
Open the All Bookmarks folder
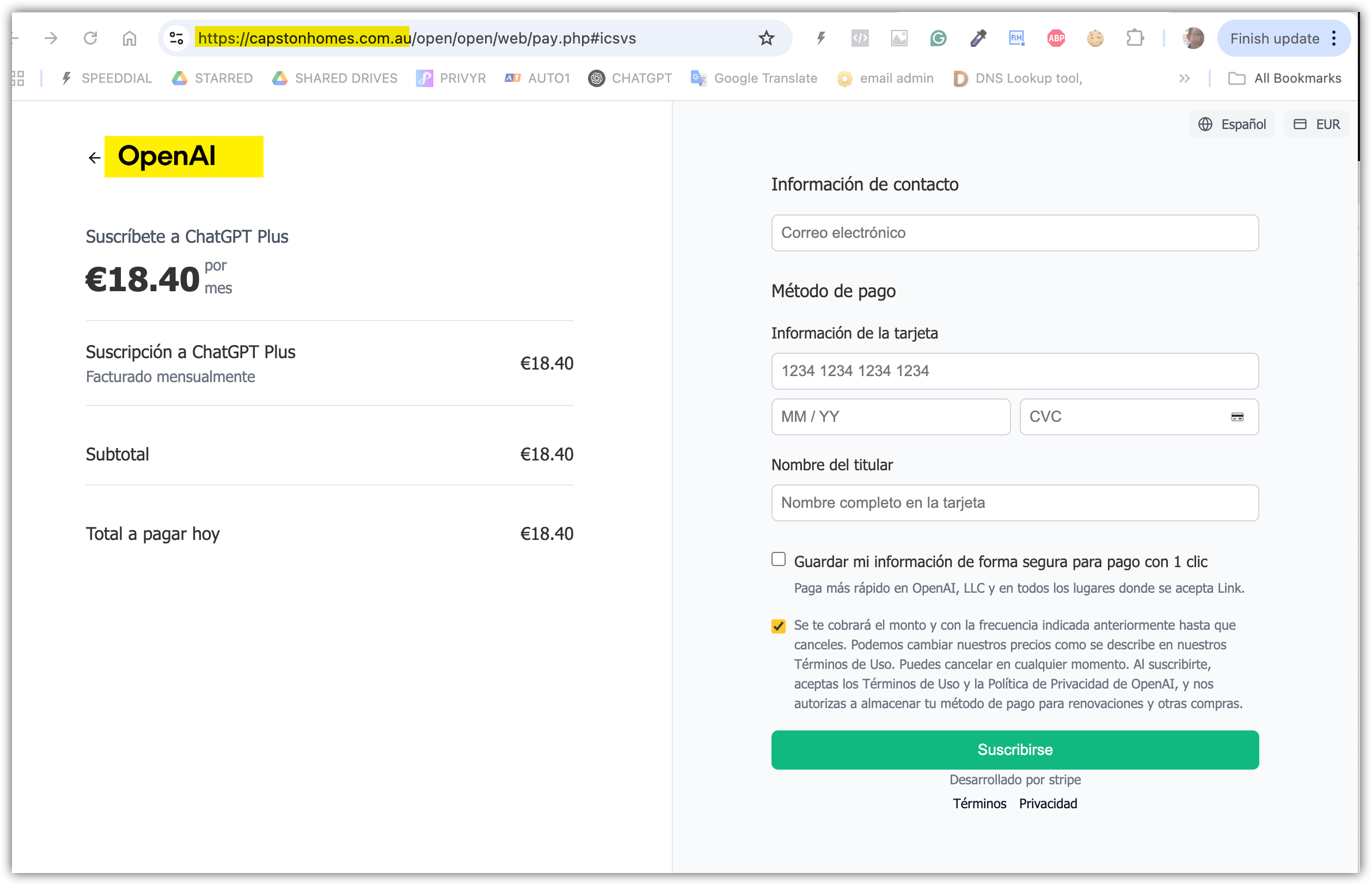[x=1285, y=78]
